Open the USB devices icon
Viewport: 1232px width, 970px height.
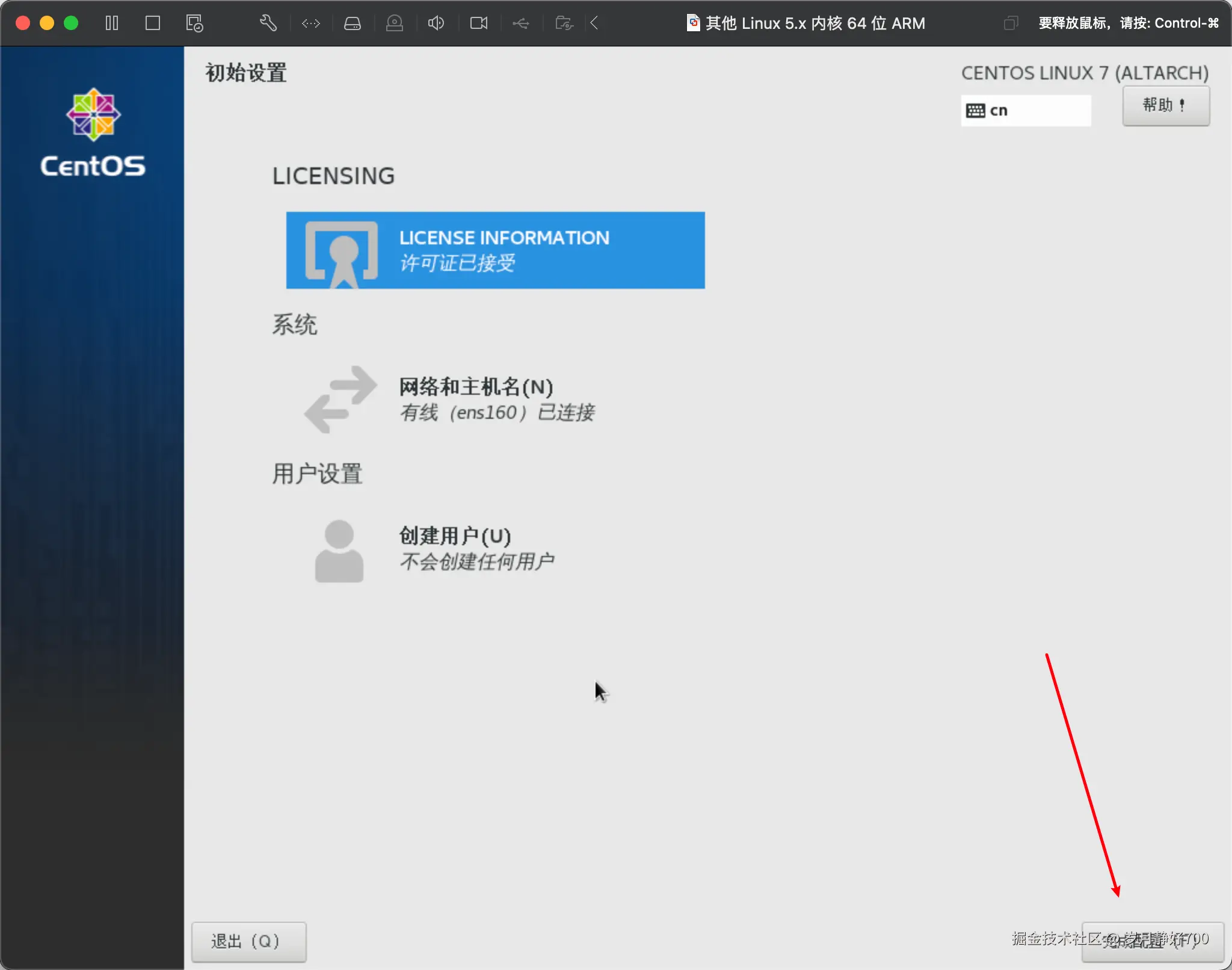coord(520,23)
